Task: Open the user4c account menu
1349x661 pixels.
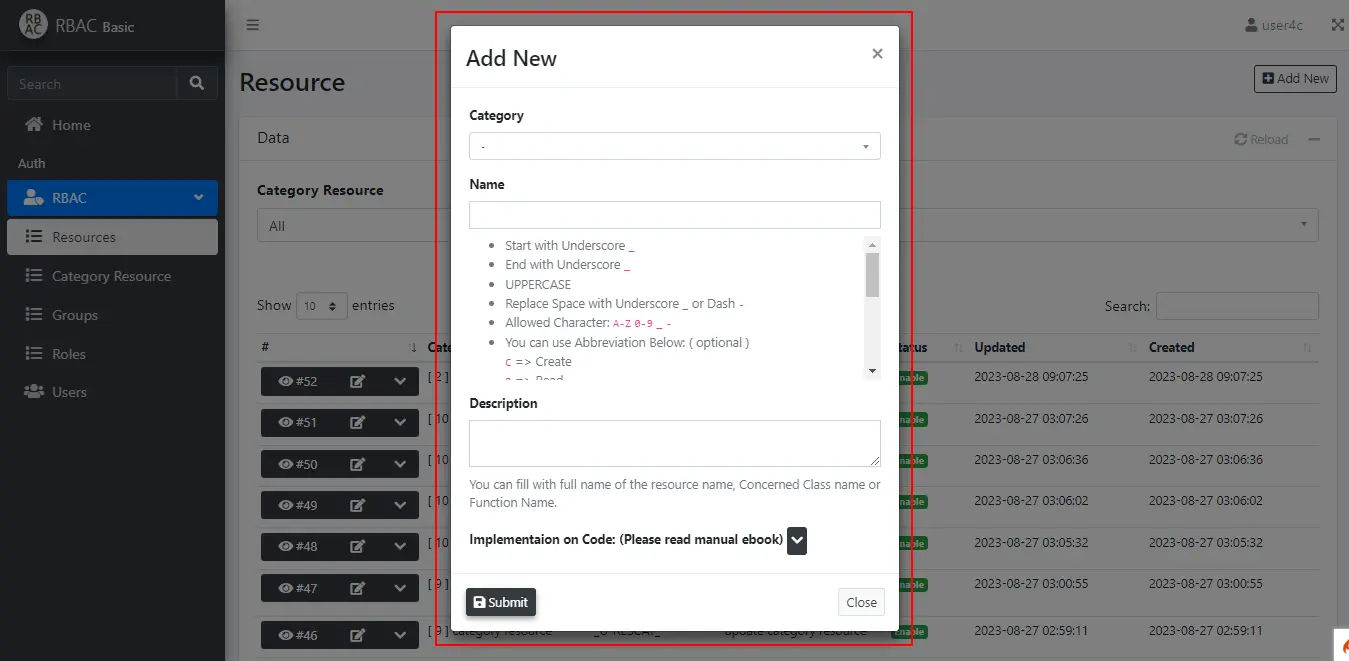Action: coord(1274,25)
